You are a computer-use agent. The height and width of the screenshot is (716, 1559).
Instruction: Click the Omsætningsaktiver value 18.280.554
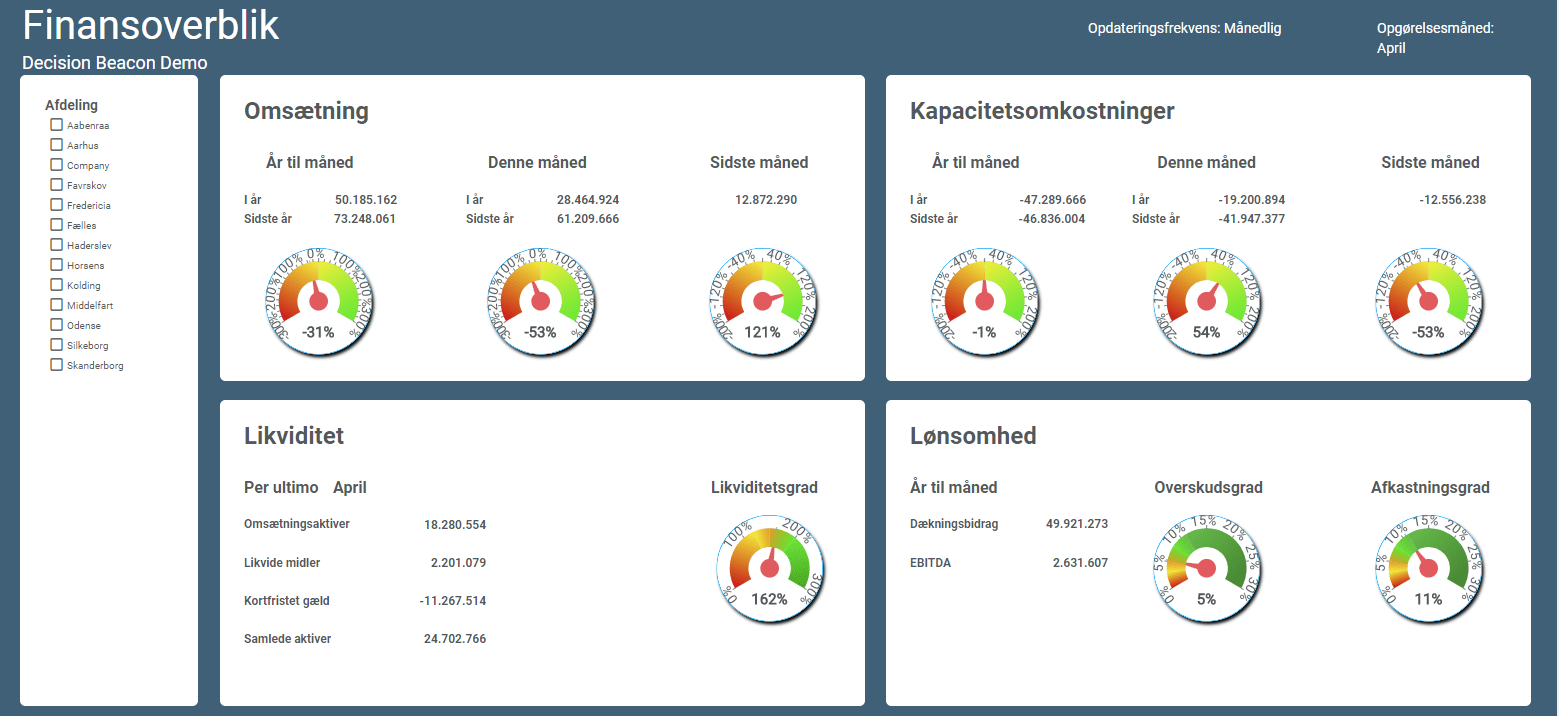click(455, 524)
